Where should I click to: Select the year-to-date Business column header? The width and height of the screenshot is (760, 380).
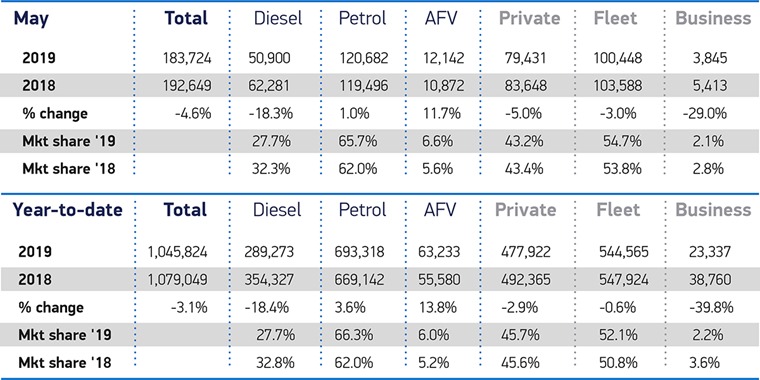713,210
